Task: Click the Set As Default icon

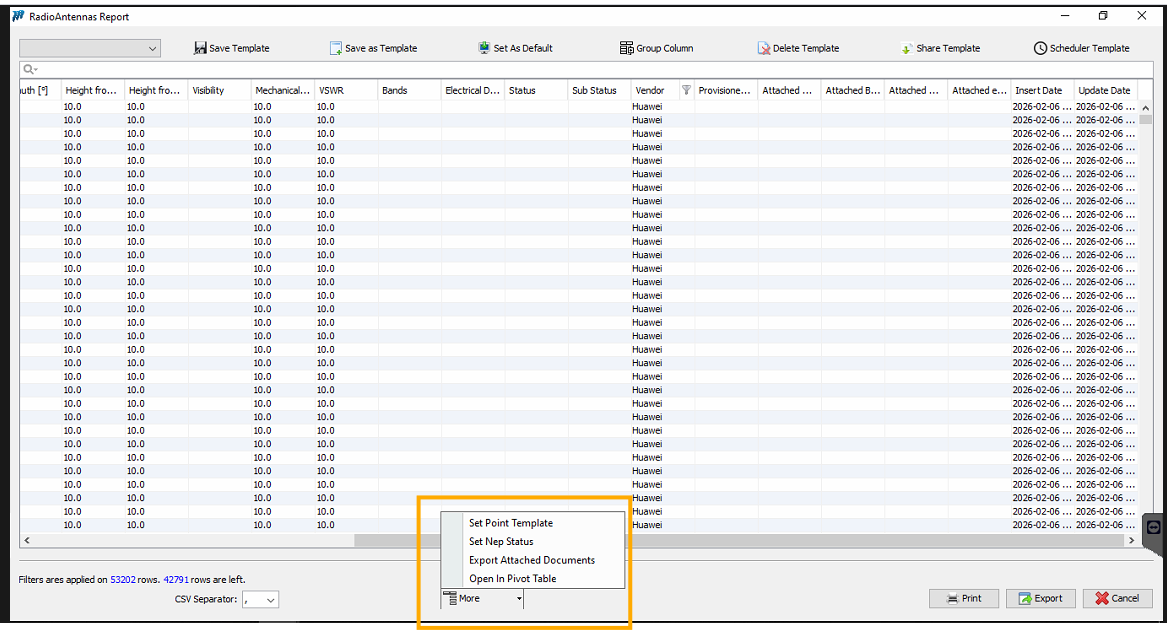Action: 485,48
